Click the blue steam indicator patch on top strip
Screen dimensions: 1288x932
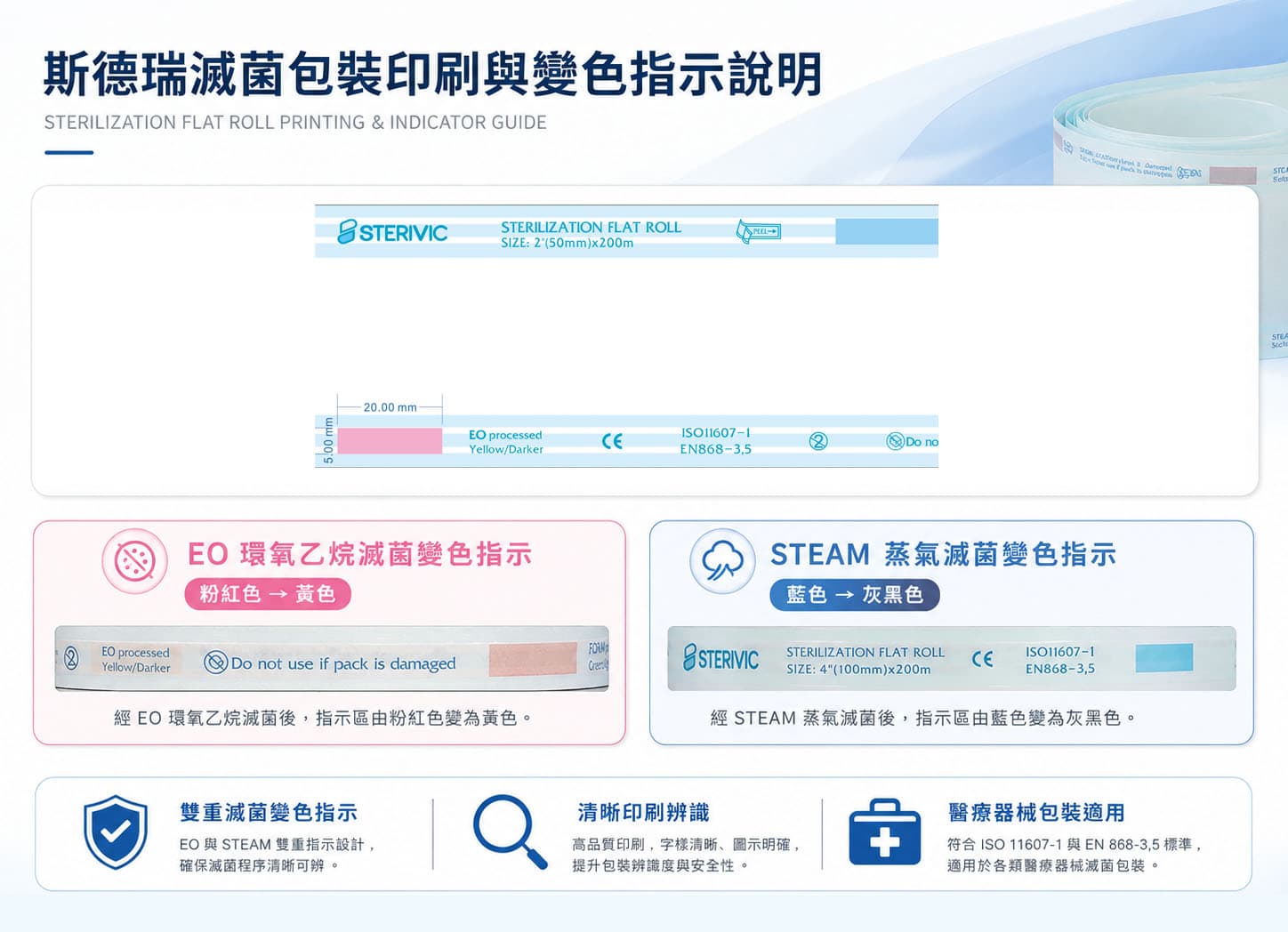click(887, 232)
